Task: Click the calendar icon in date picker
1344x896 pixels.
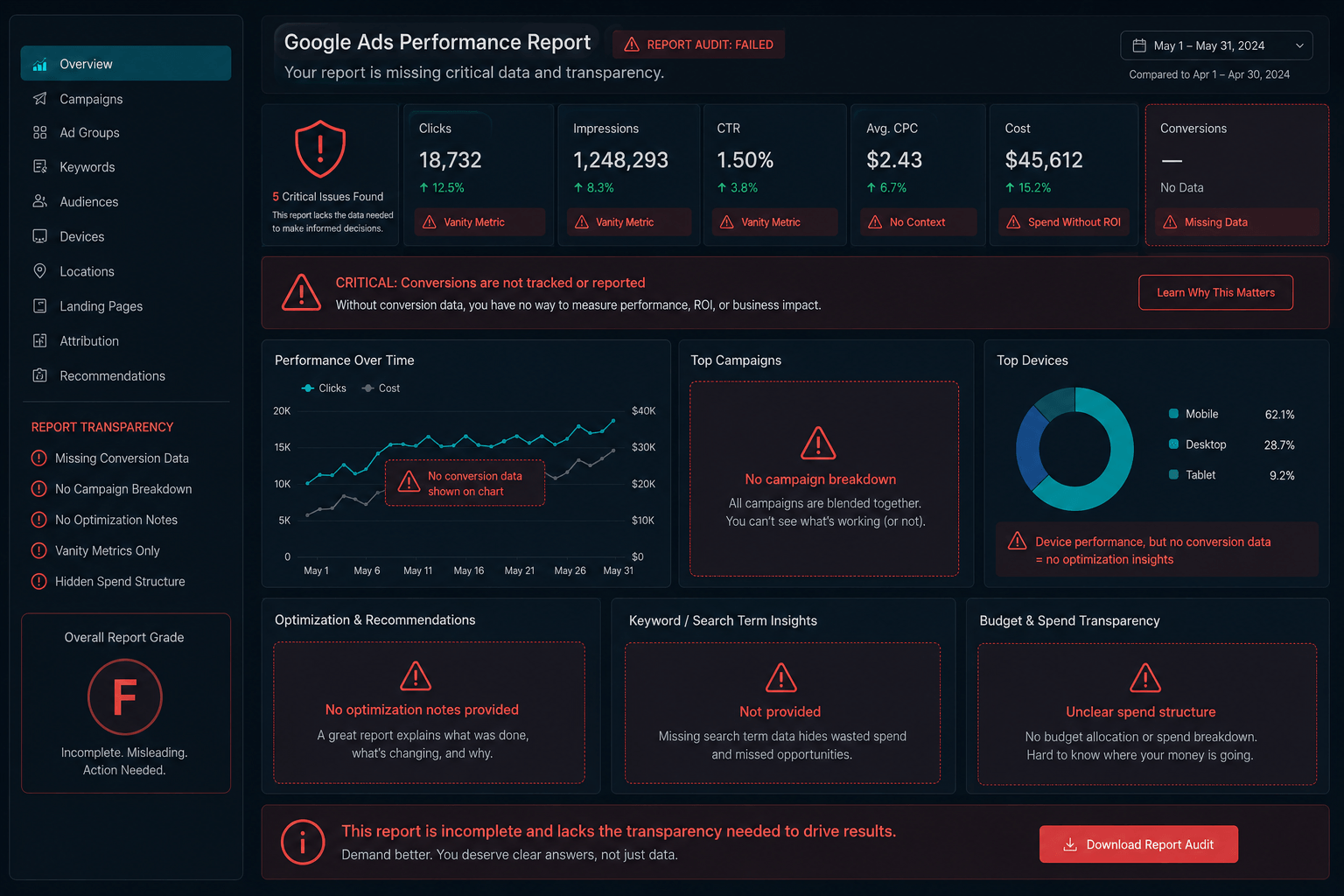Action: [1139, 45]
